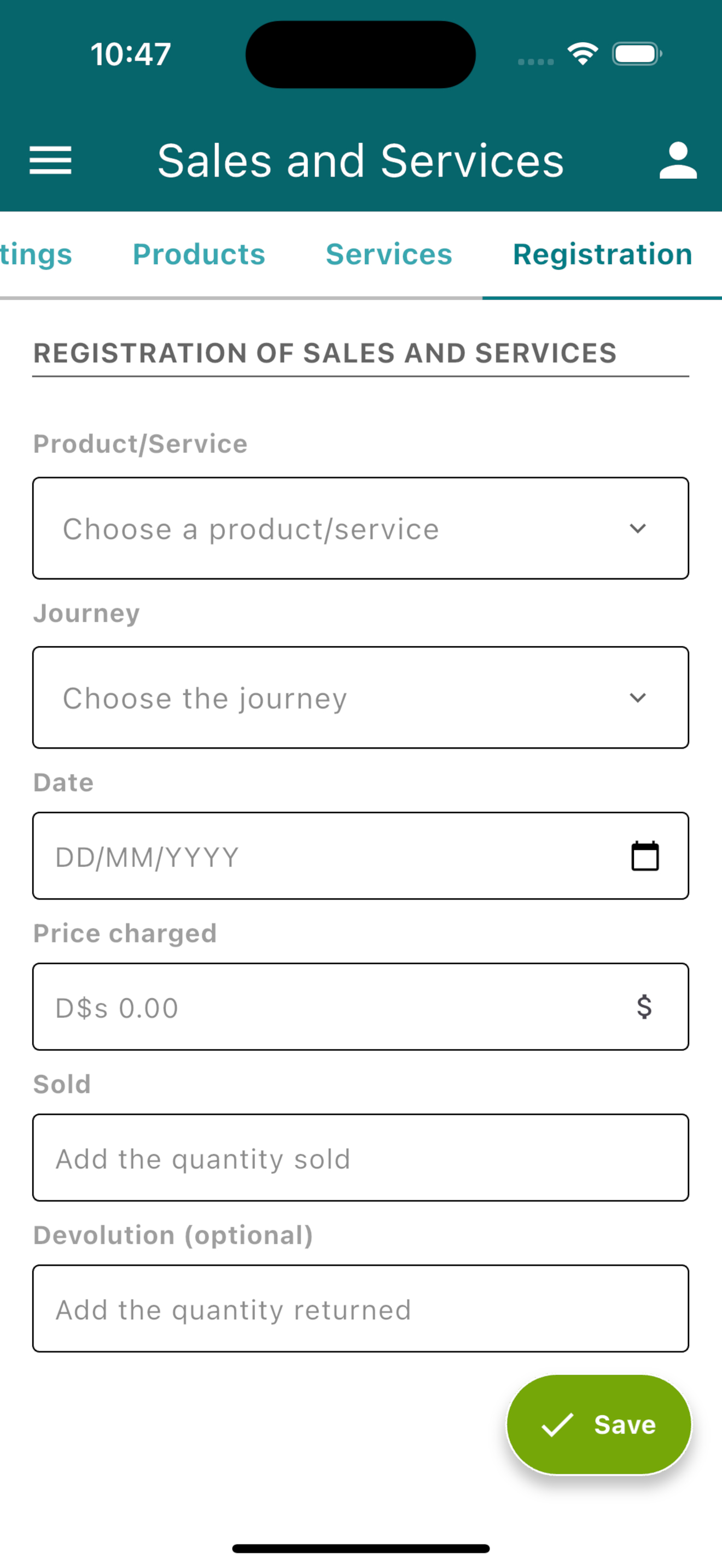Open the user profile icon
This screenshot has height=1568, width=722.
678,160
